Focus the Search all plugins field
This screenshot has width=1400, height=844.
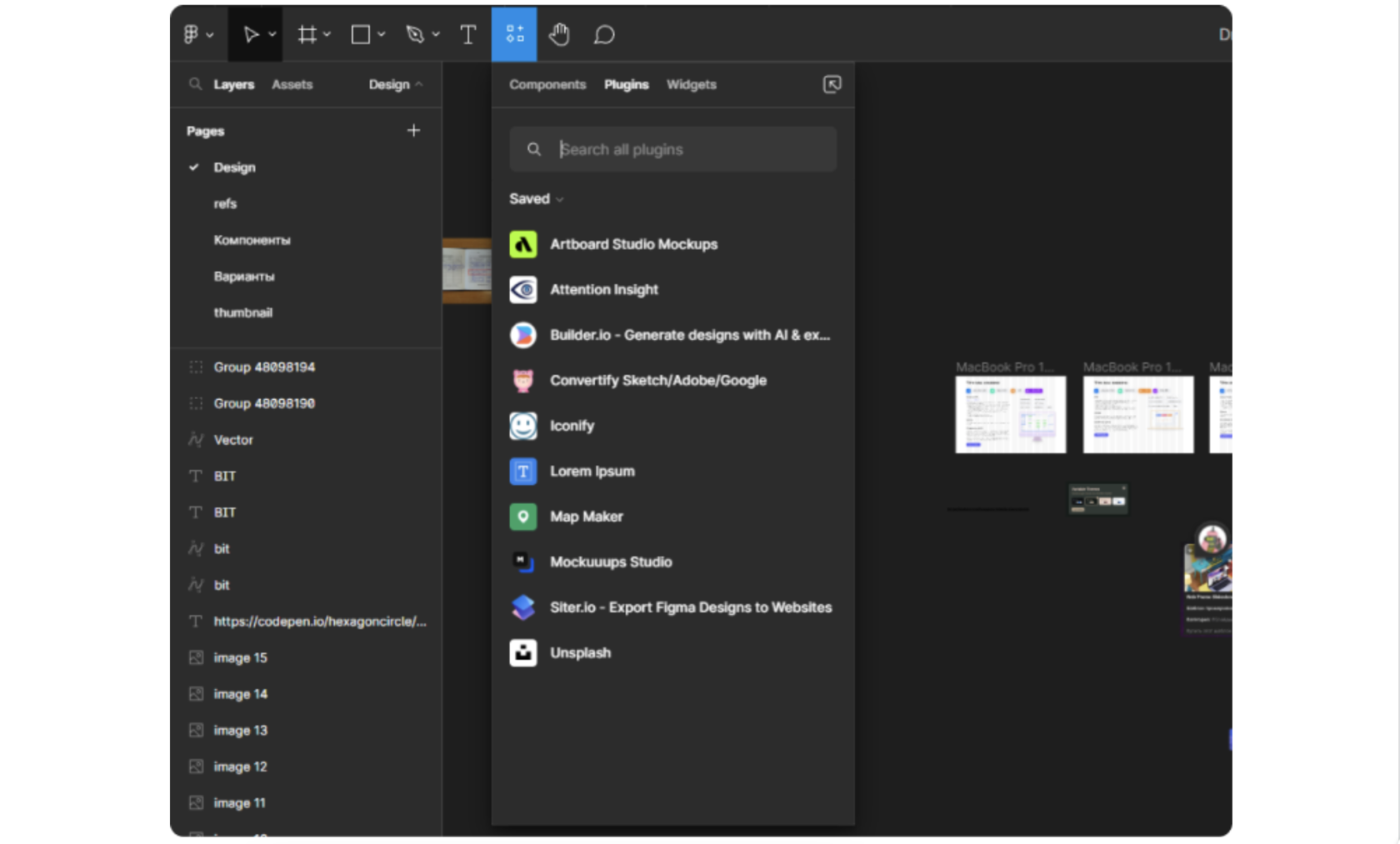pos(672,149)
